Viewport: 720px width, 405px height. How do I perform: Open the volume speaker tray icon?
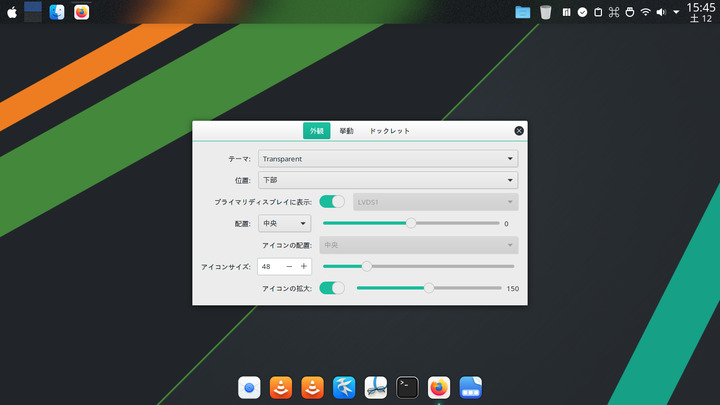661,12
